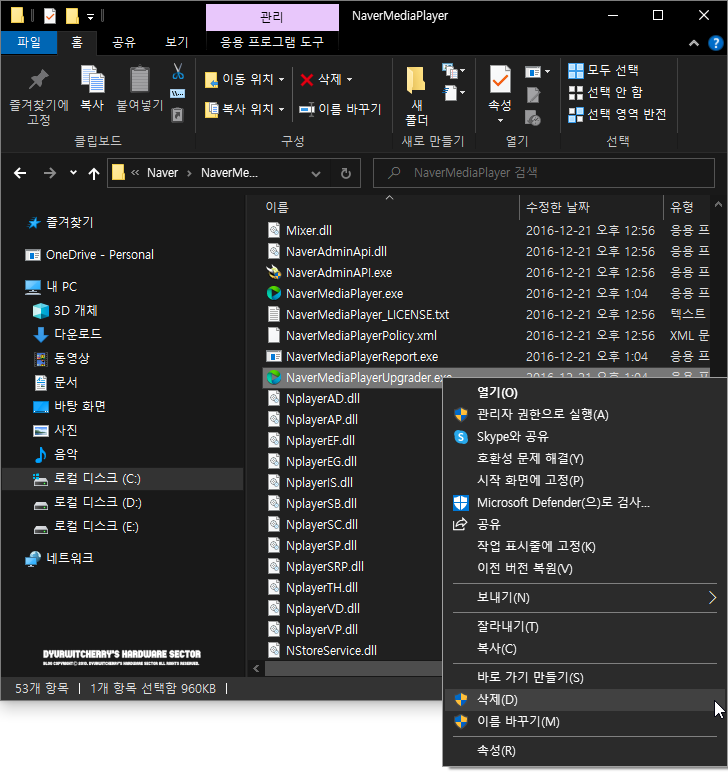This screenshot has height=780, width=728.
Task: Click Rename (이름 바꾸기) in the ribbon
Action: tap(340, 109)
